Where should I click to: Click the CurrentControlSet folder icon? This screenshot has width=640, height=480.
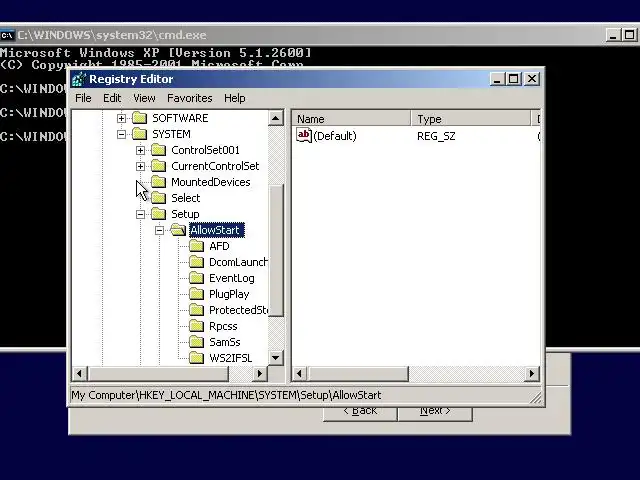click(x=158, y=166)
